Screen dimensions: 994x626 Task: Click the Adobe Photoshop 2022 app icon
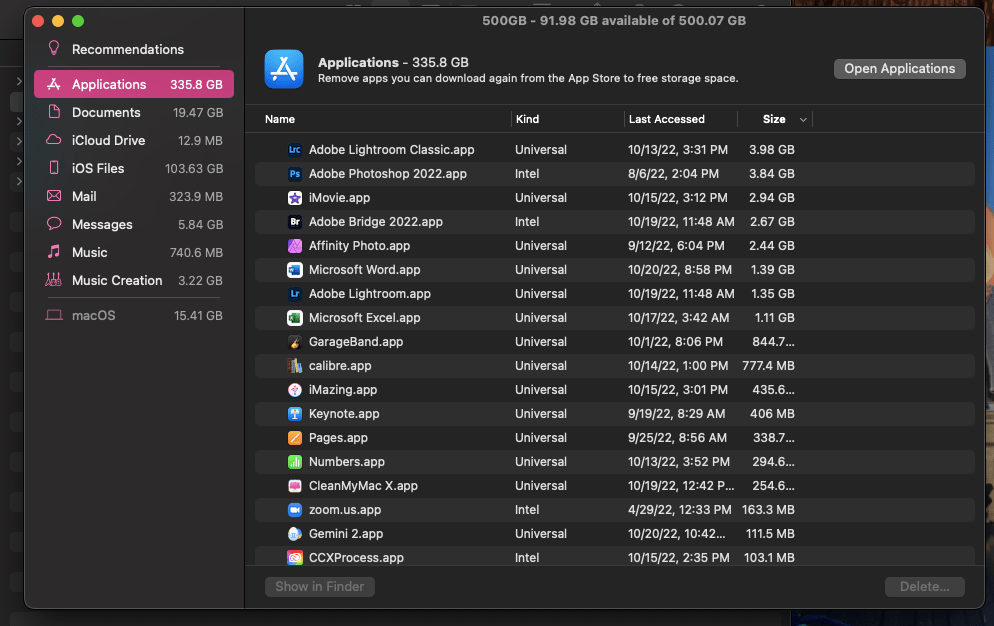pyautogui.click(x=295, y=174)
